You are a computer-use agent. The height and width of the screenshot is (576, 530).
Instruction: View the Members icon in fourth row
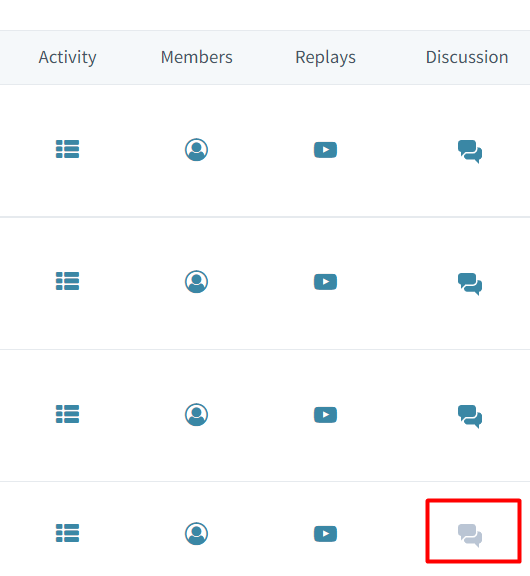point(197,533)
